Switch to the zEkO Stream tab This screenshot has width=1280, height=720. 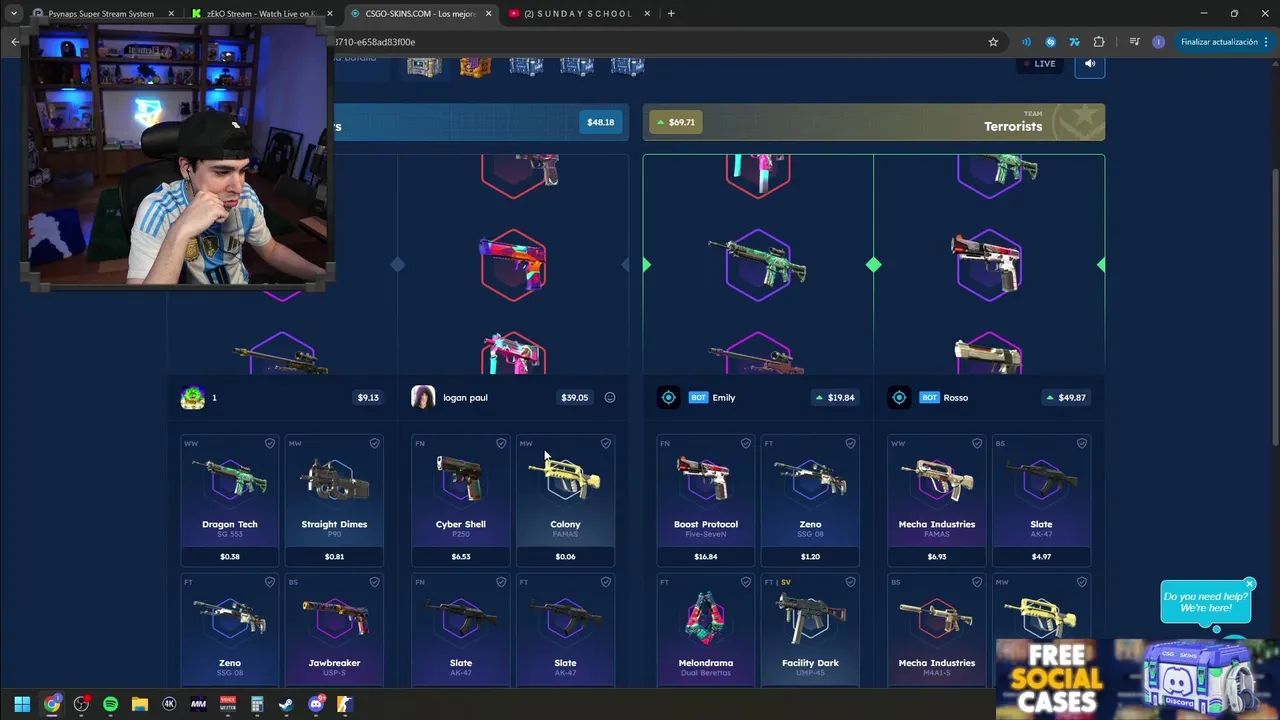pyautogui.click(x=262, y=14)
